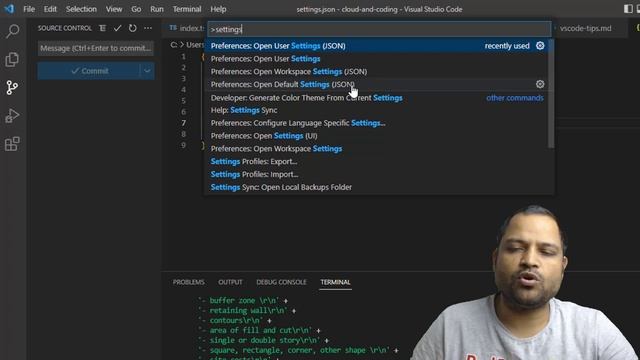The height and width of the screenshot is (360, 640).
Task: Open the File menu
Action: 29,9
